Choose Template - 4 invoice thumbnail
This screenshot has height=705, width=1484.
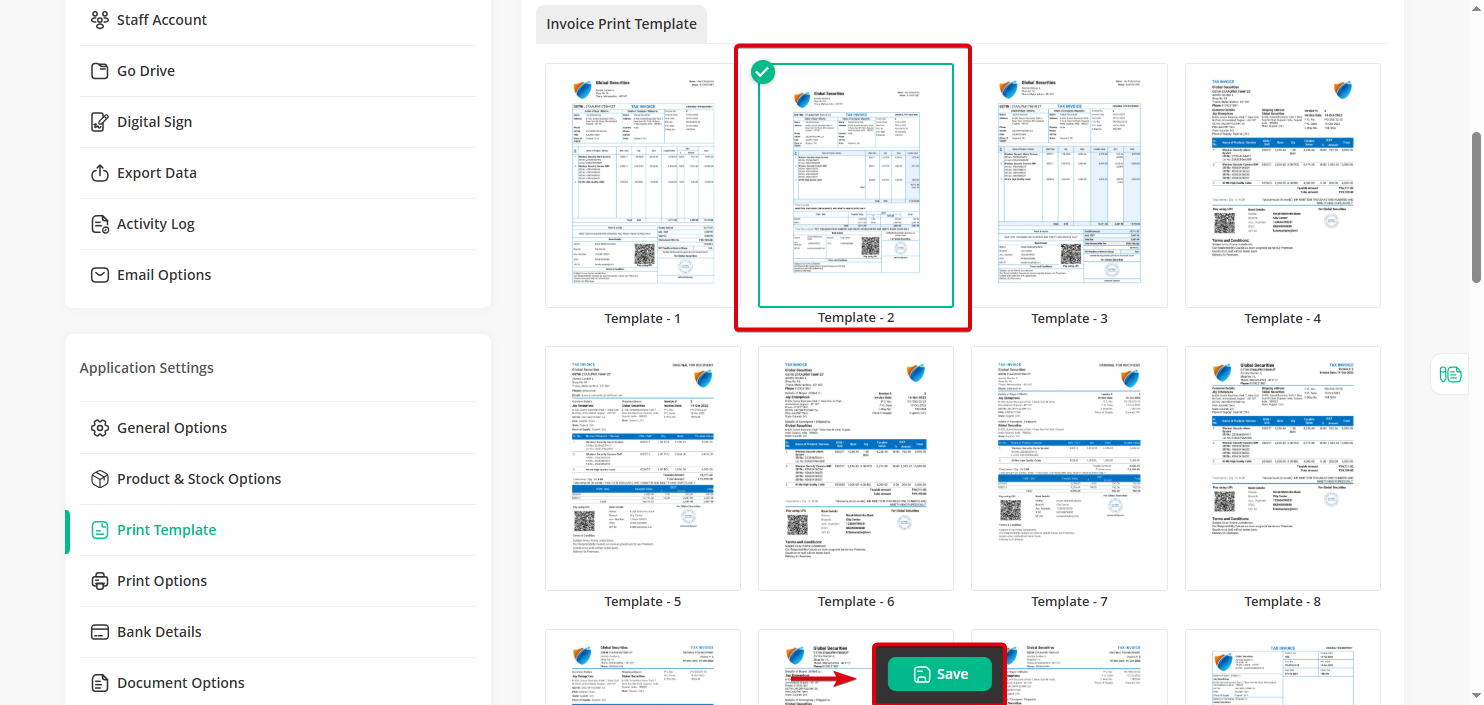1283,186
